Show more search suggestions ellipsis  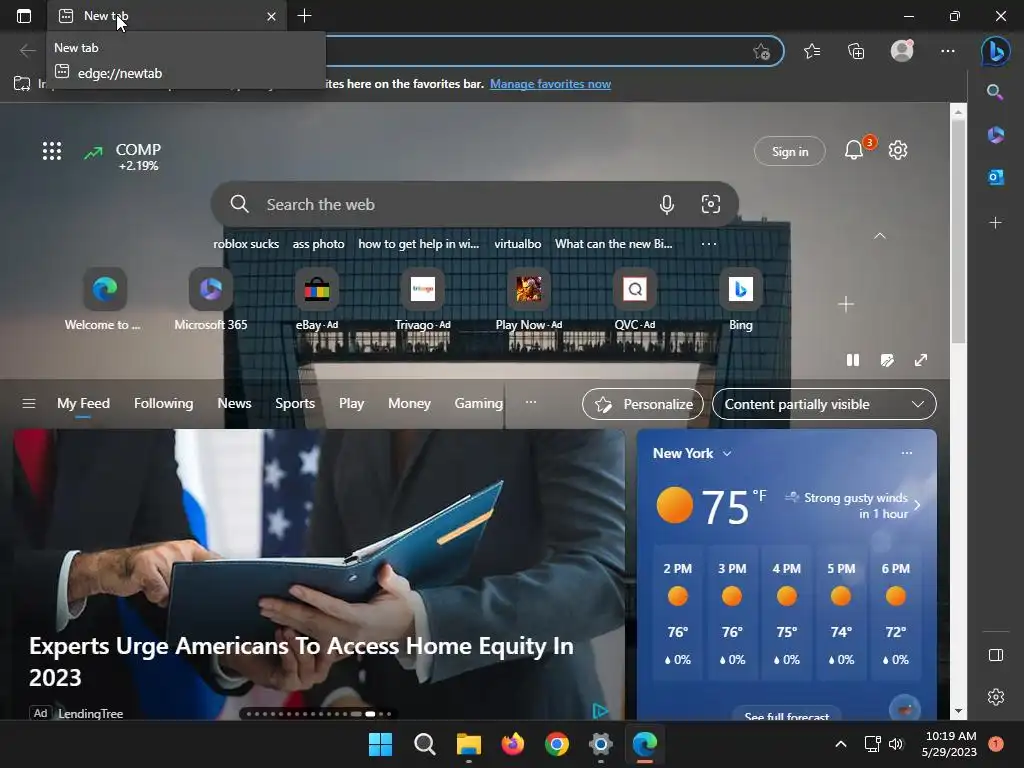(x=709, y=244)
